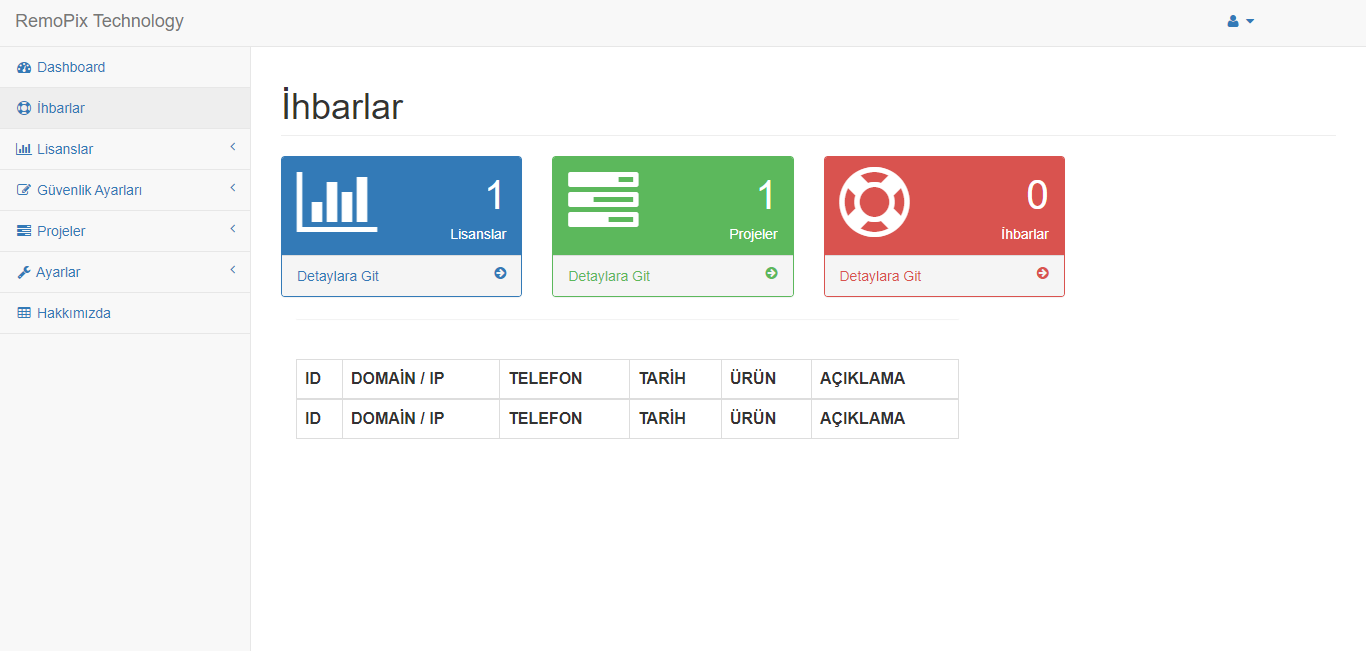This screenshot has width=1366, height=651.
Task: Expand the Projeler sidebar submenu chevron
Action: point(232,230)
